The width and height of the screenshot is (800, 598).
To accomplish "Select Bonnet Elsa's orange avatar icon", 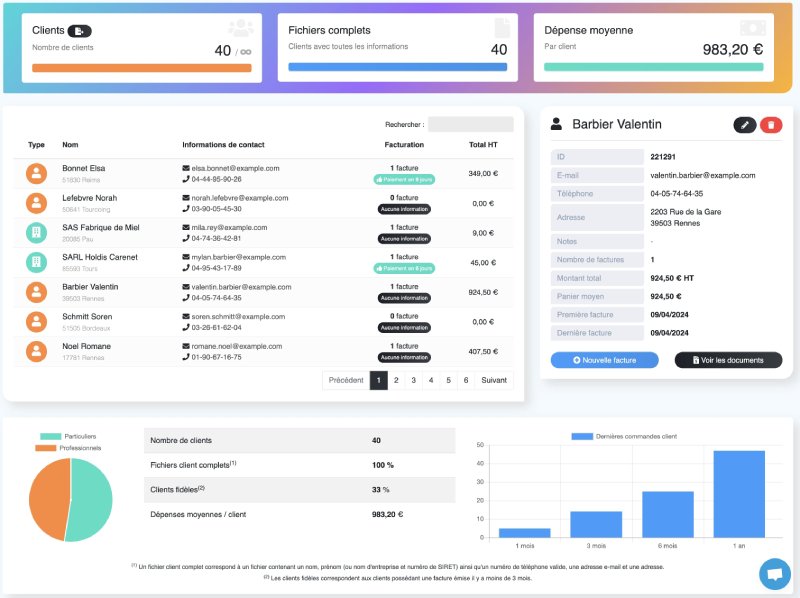I will click(35, 173).
